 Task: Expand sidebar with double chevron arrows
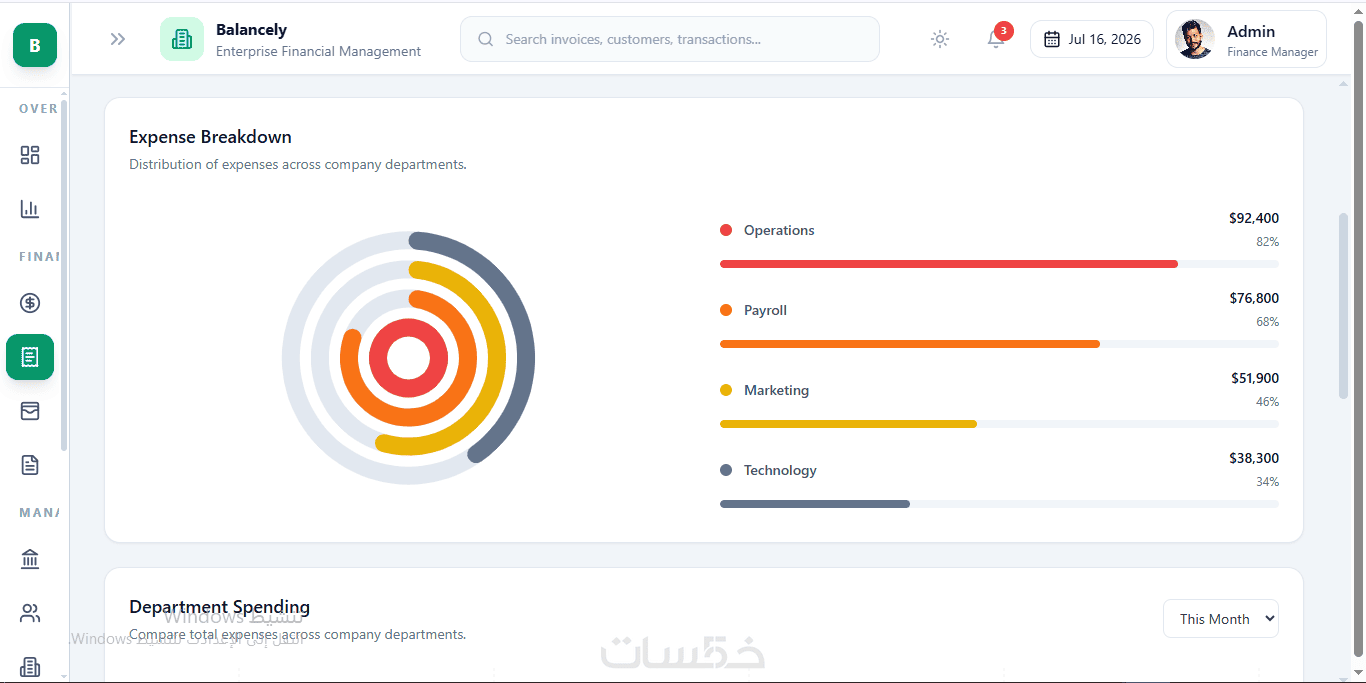pos(118,39)
